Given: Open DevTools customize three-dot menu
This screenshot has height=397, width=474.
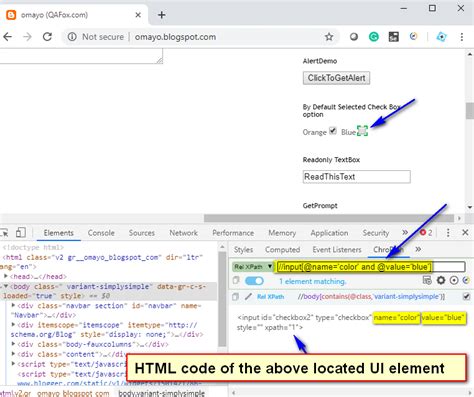Looking at the screenshot, I should 448,232.
